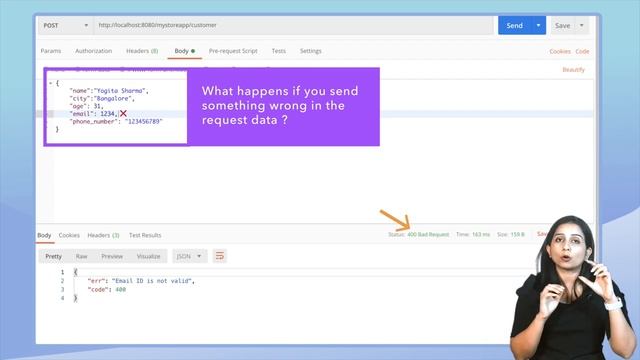Viewport: 640px width, 360px height.
Task: Open the response Headers (3) tab
Action: 103,236
